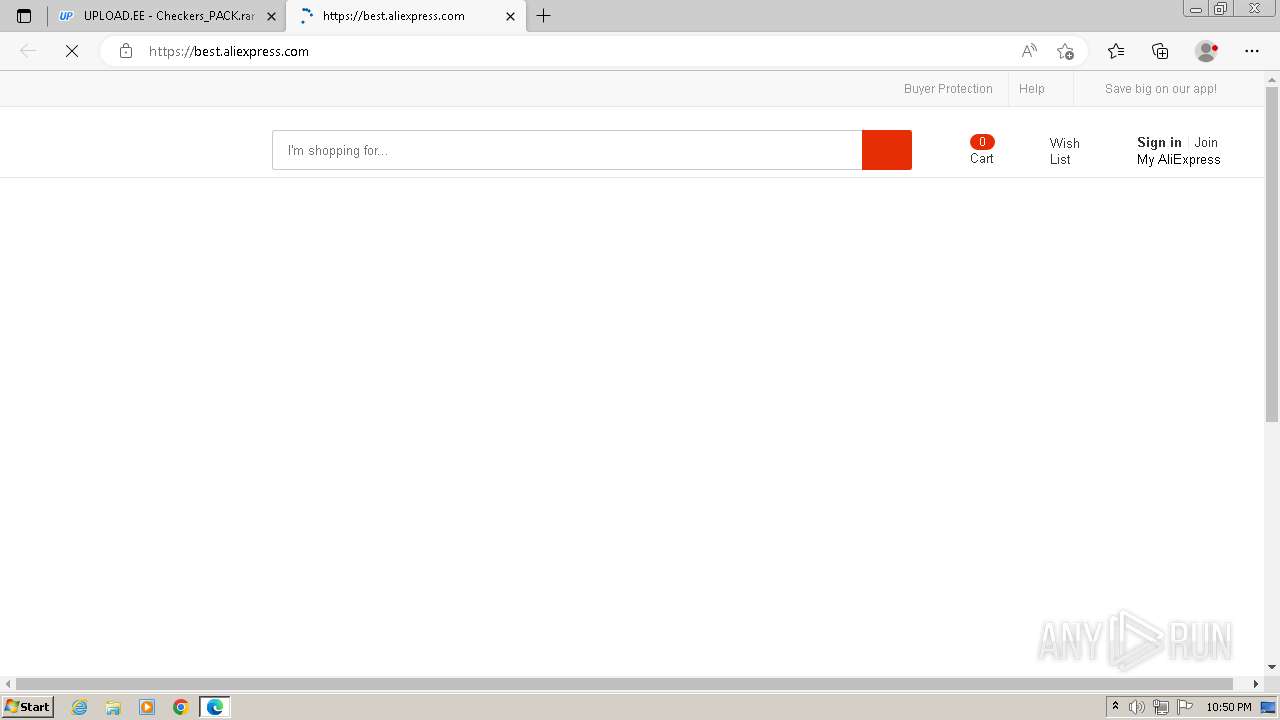Click the horizontal scrollbar thumb
Screen dimensions: 1280x720
tap(625, 684)
